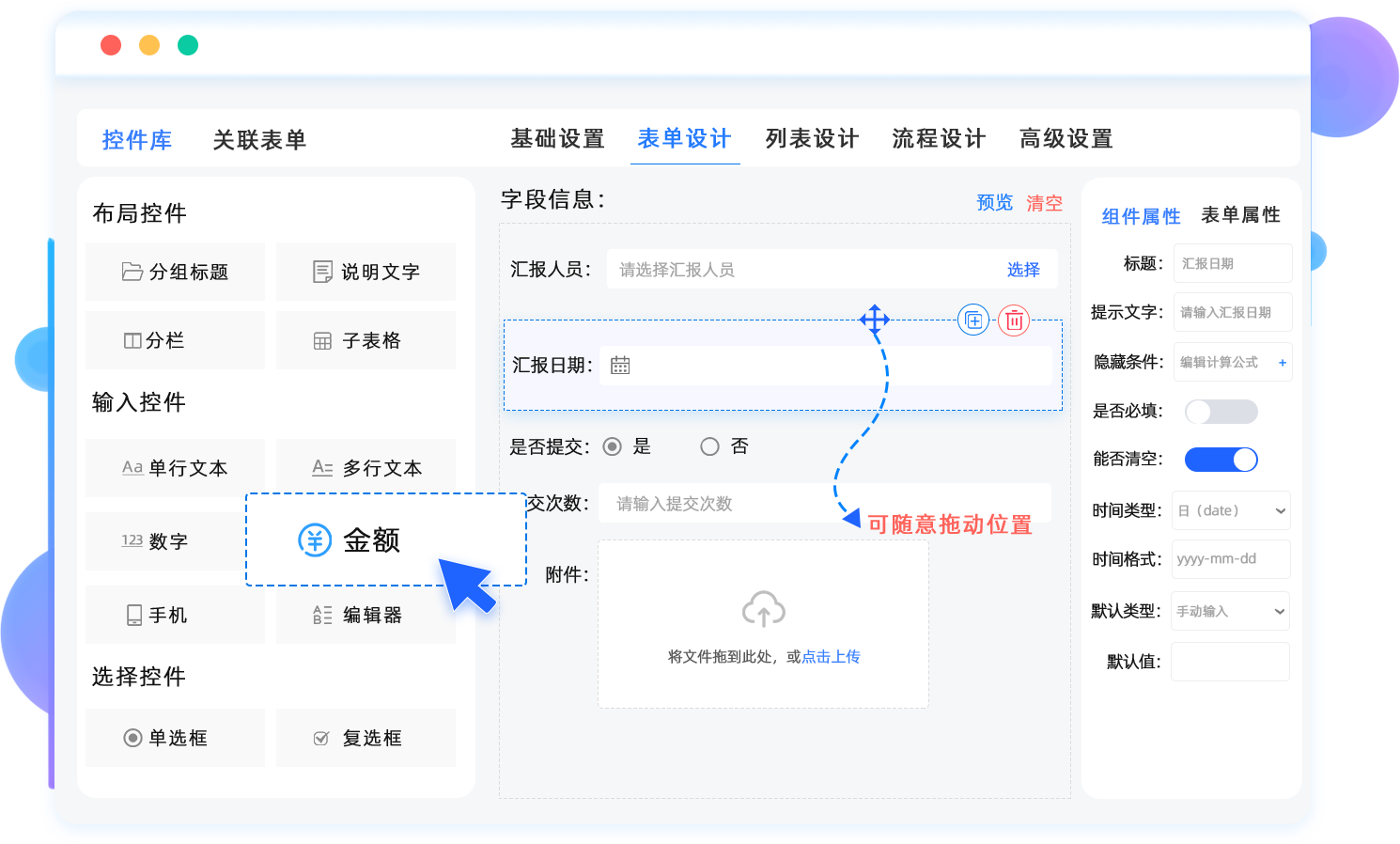
Task: Click the 预览 preview link
Action: click(995, 202)
